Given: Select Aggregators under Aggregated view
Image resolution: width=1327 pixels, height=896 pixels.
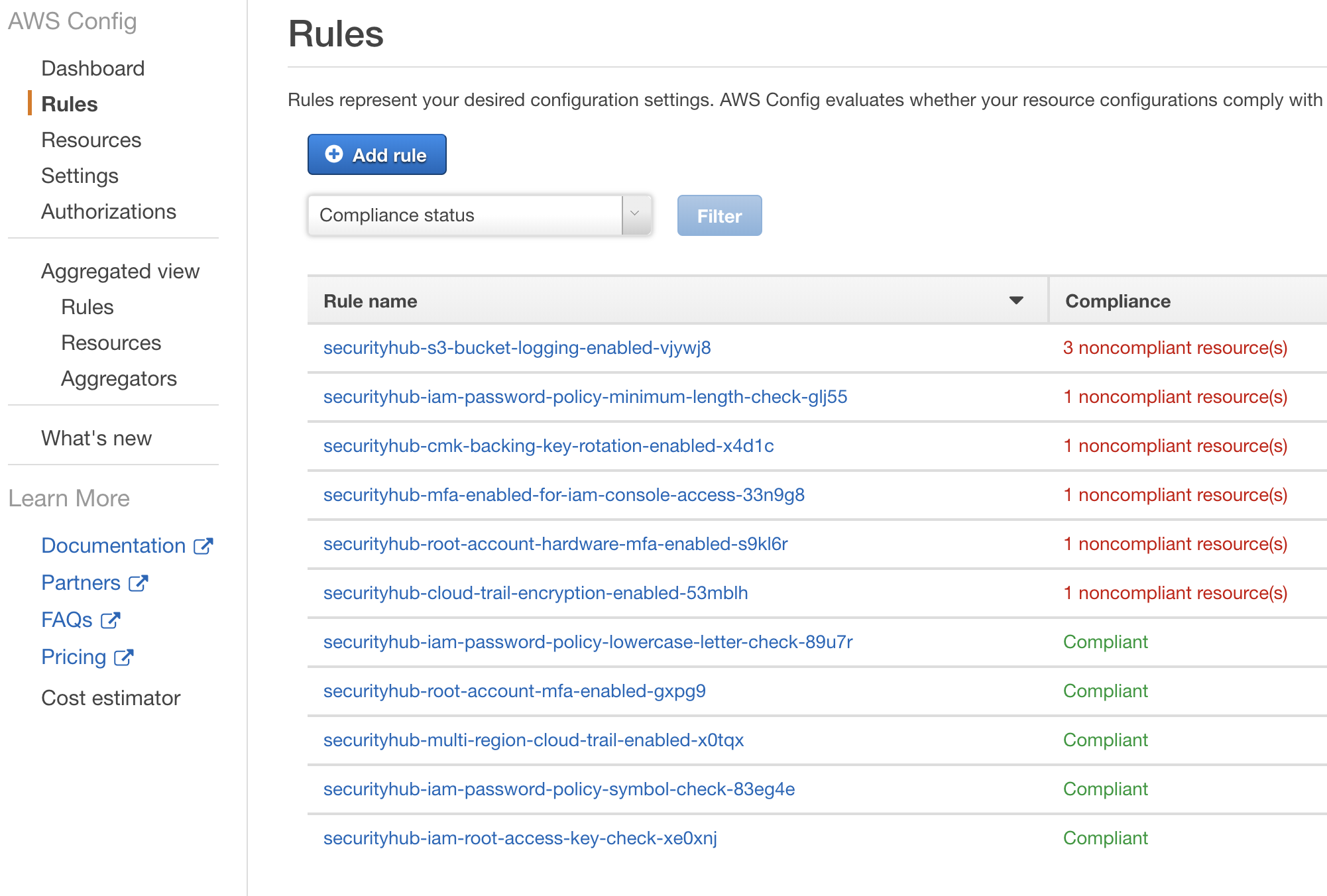Looking at the screenshot, I should (x=119, y=378).
